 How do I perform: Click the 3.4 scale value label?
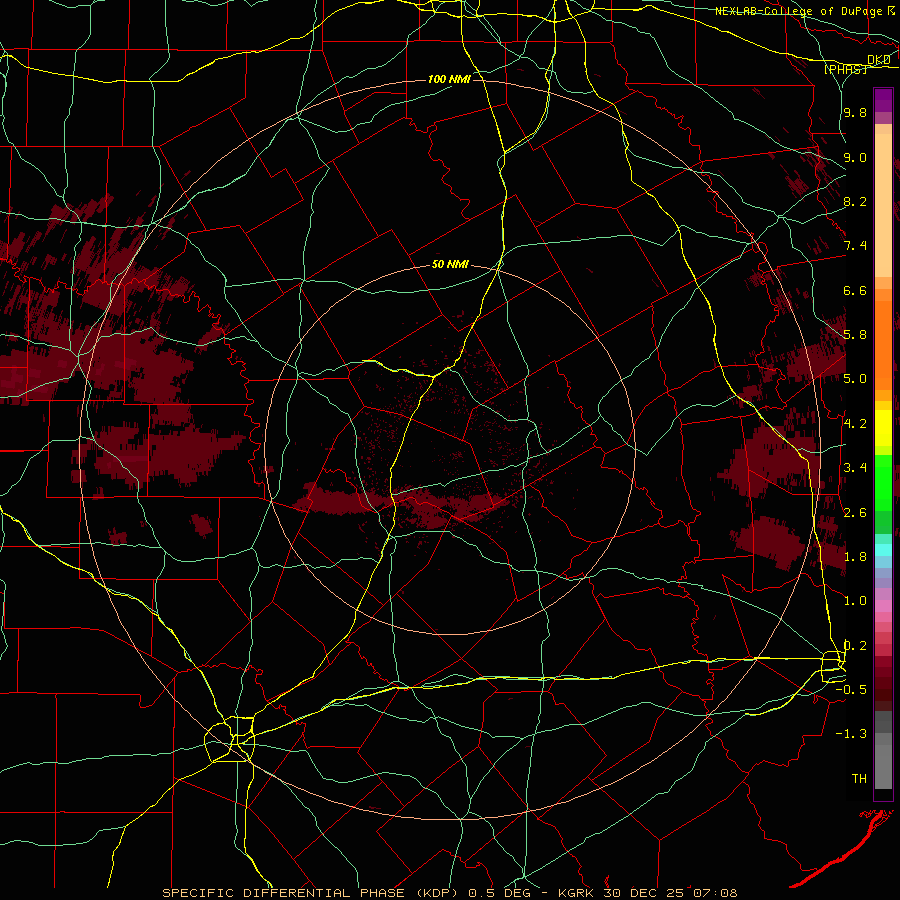click(855, 468)
